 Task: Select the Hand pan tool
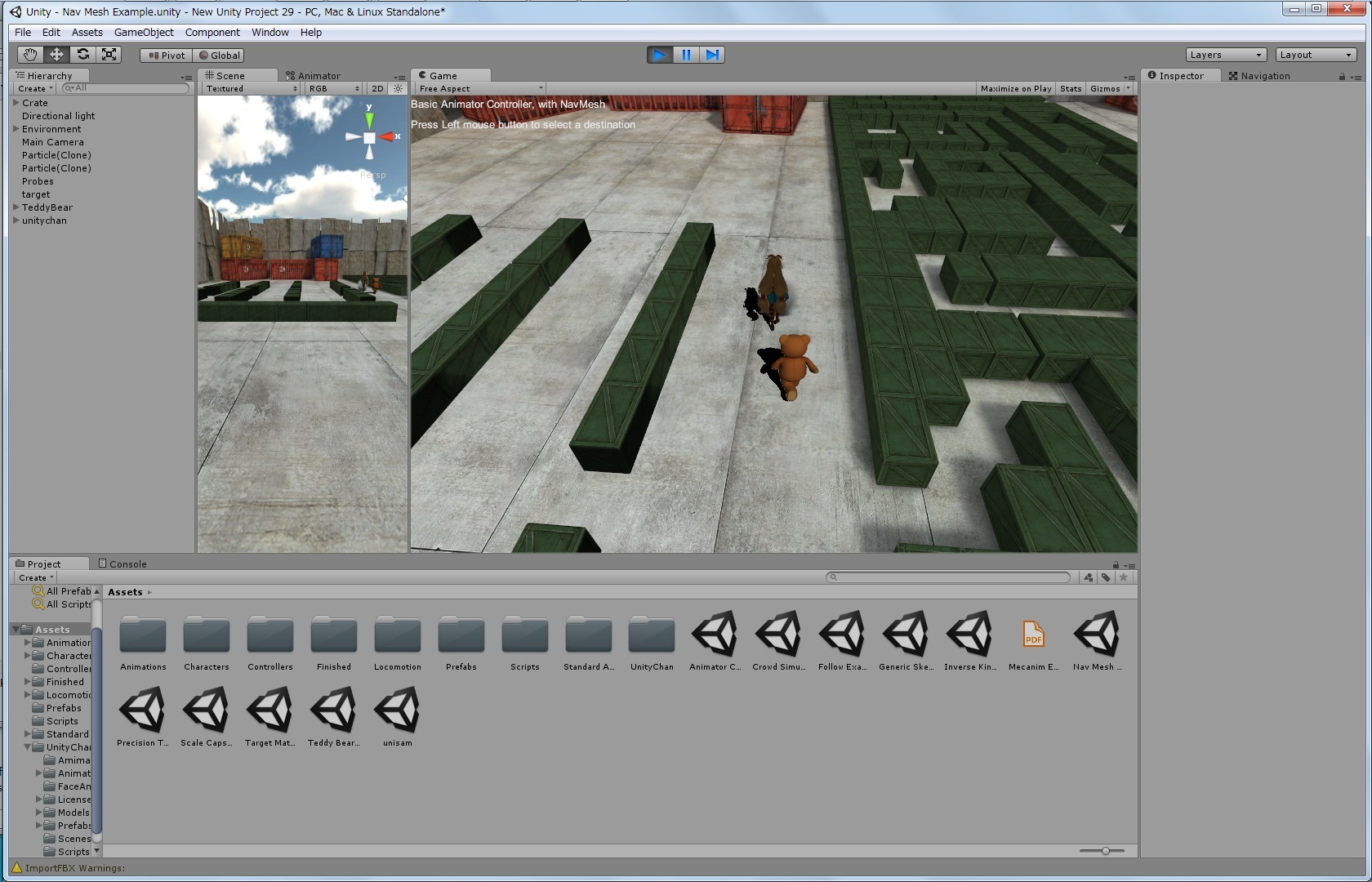click(29, 54)
